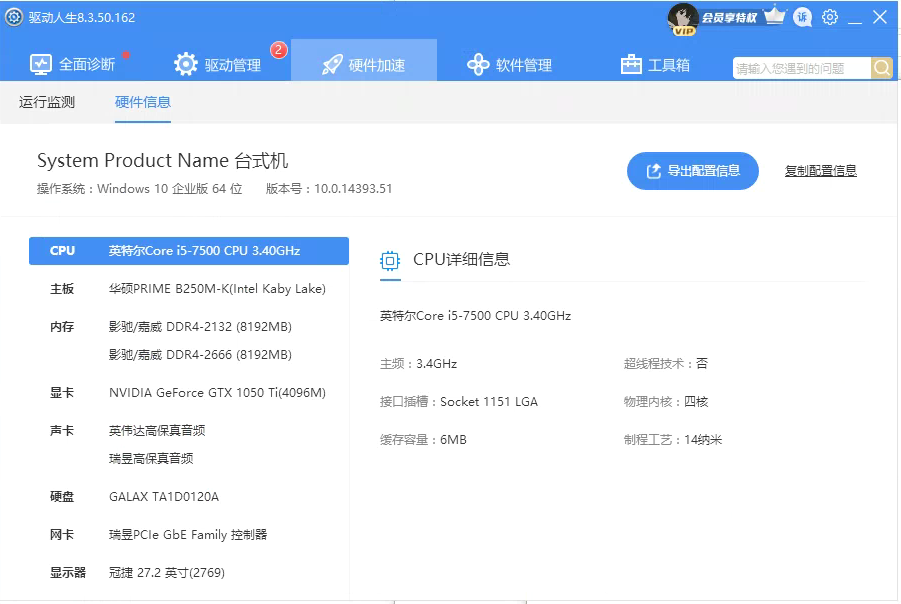This screenshot has height=604, width=901.
Task: Click the CPU详细信息 heading
Action: (461, 260)
